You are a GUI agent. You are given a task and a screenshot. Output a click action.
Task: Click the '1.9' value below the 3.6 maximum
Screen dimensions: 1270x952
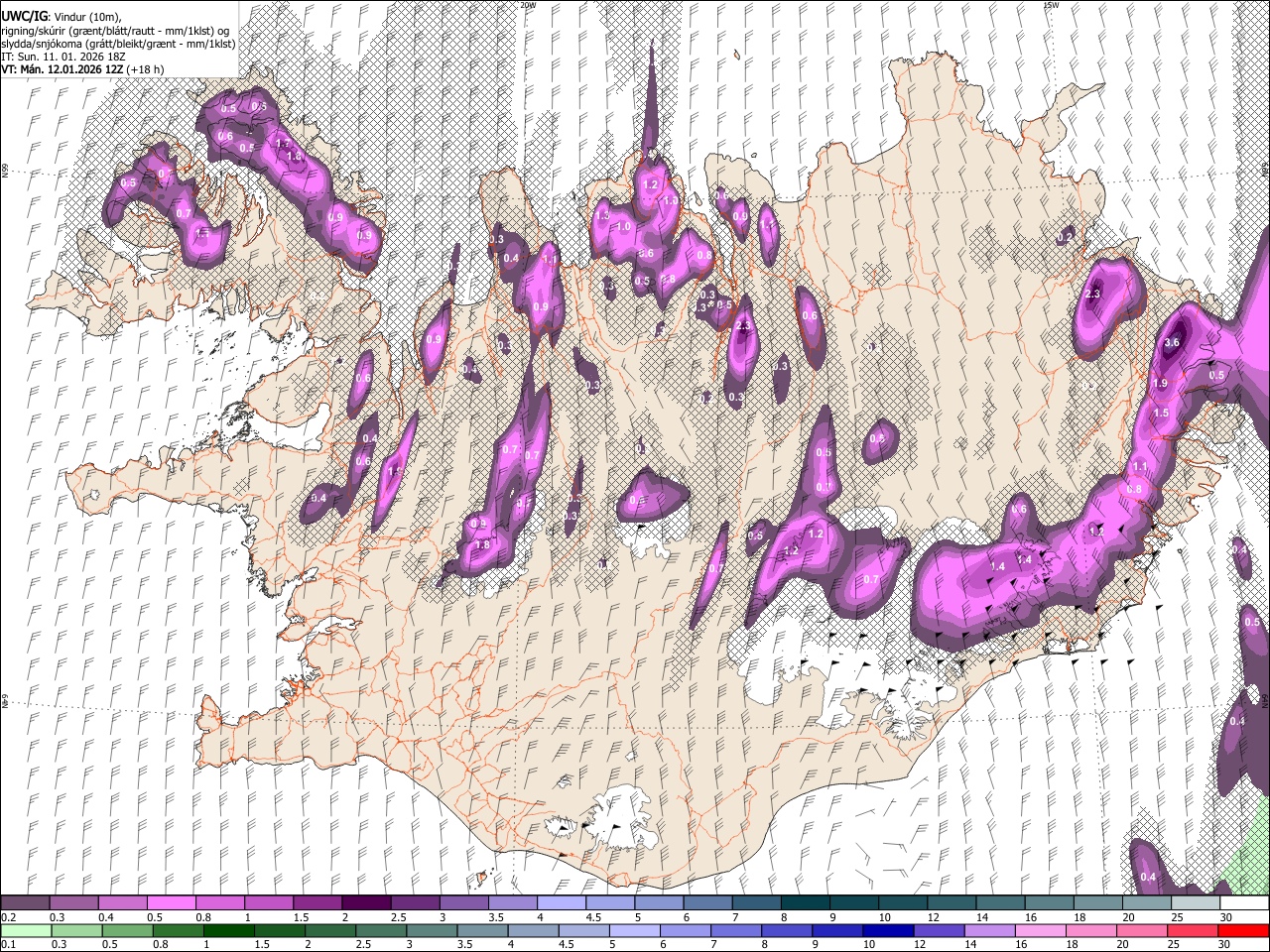(x=1160, y=384)
